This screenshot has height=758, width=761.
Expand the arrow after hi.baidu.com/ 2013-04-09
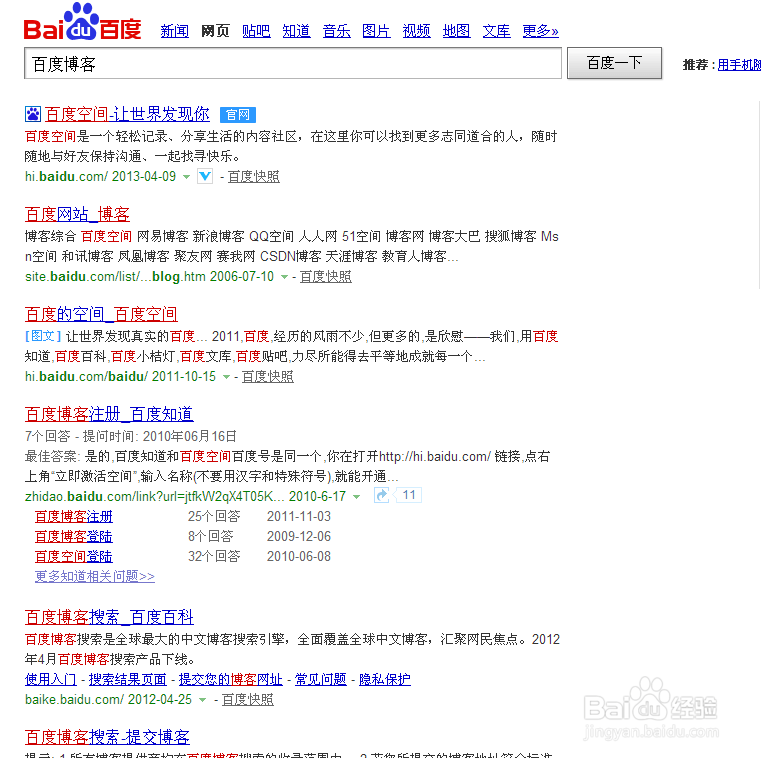(186, 177)
